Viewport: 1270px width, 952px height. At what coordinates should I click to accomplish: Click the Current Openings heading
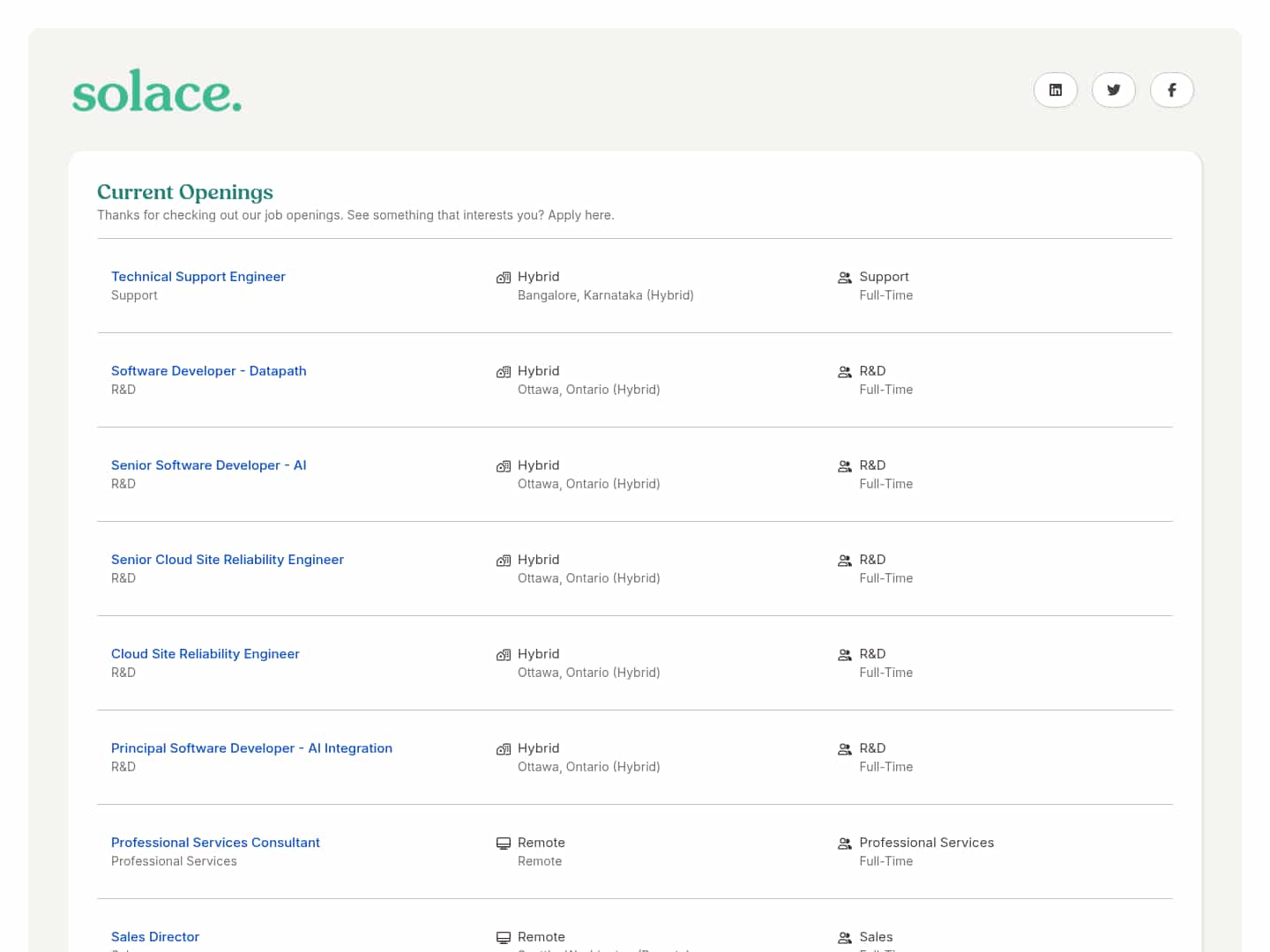(185, 192)
